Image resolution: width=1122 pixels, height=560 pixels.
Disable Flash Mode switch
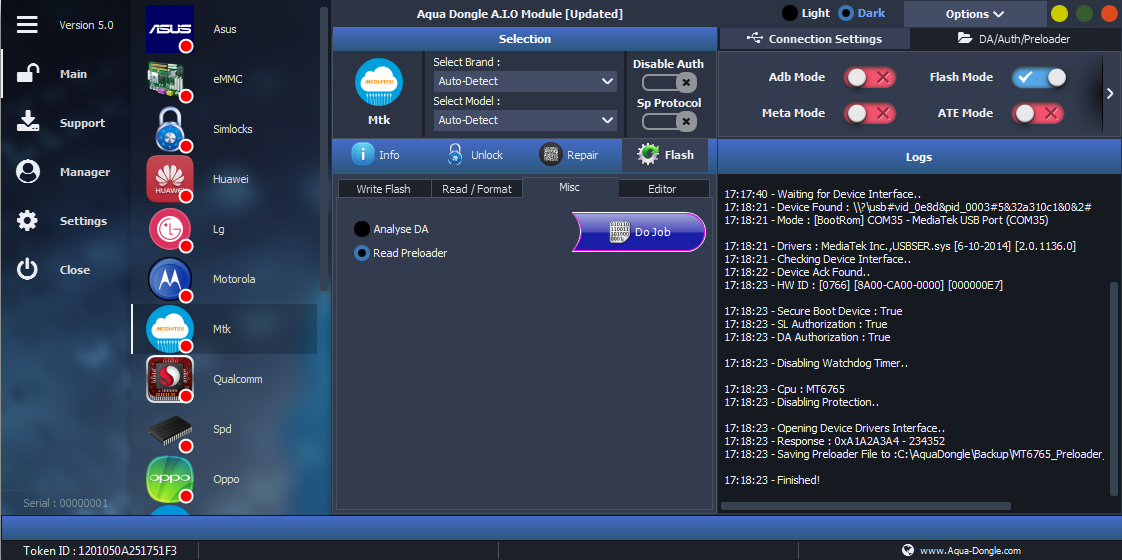(1038, 77)
